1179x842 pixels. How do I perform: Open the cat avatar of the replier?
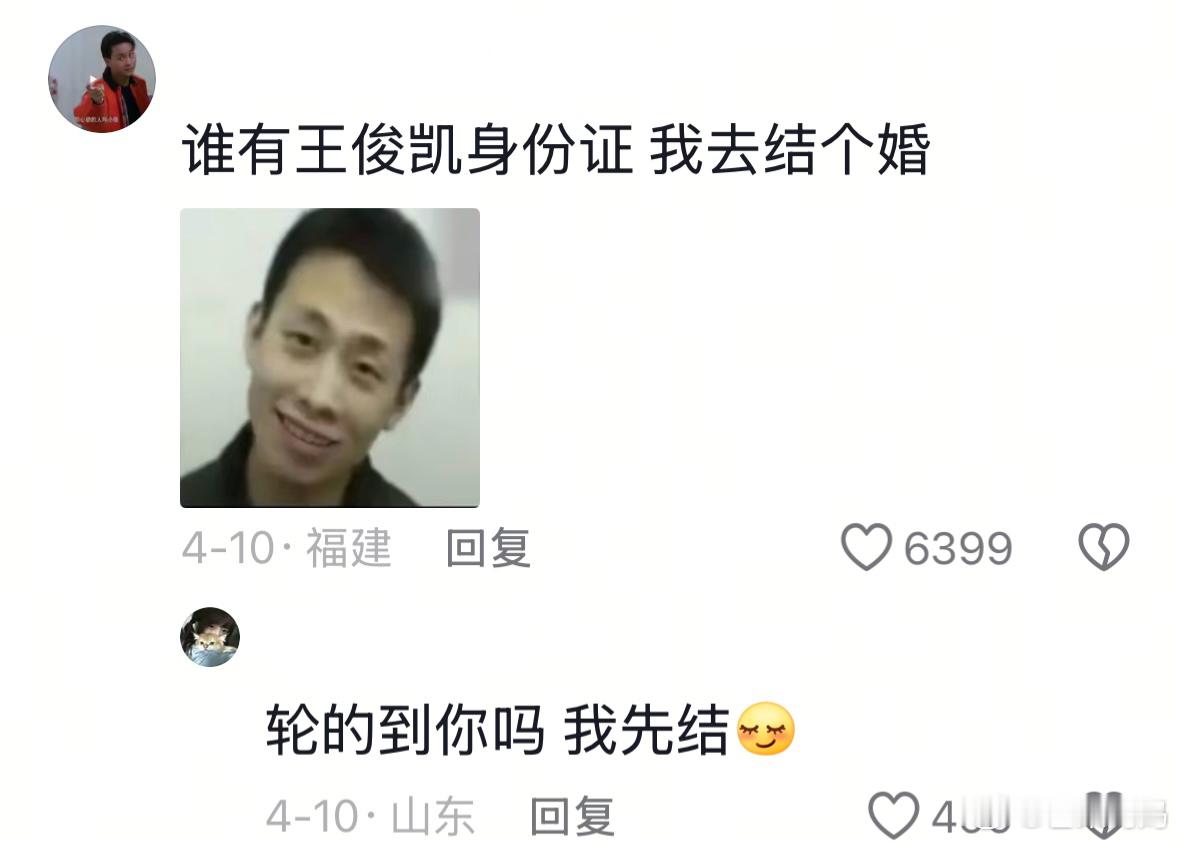pyautogui.click(x=210, y=637)
